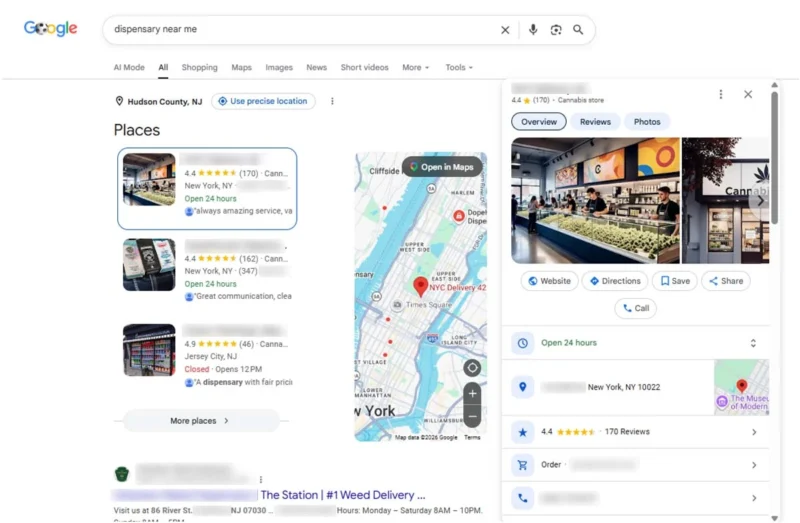Click the star reviews icon
Screen dimensions: 800x523
click(x=522, y=432)
